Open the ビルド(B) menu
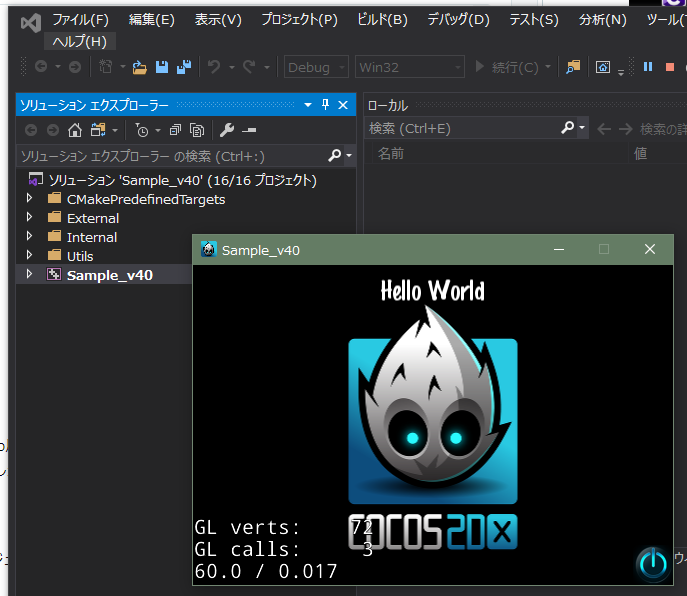 click(x=382, y=20)
